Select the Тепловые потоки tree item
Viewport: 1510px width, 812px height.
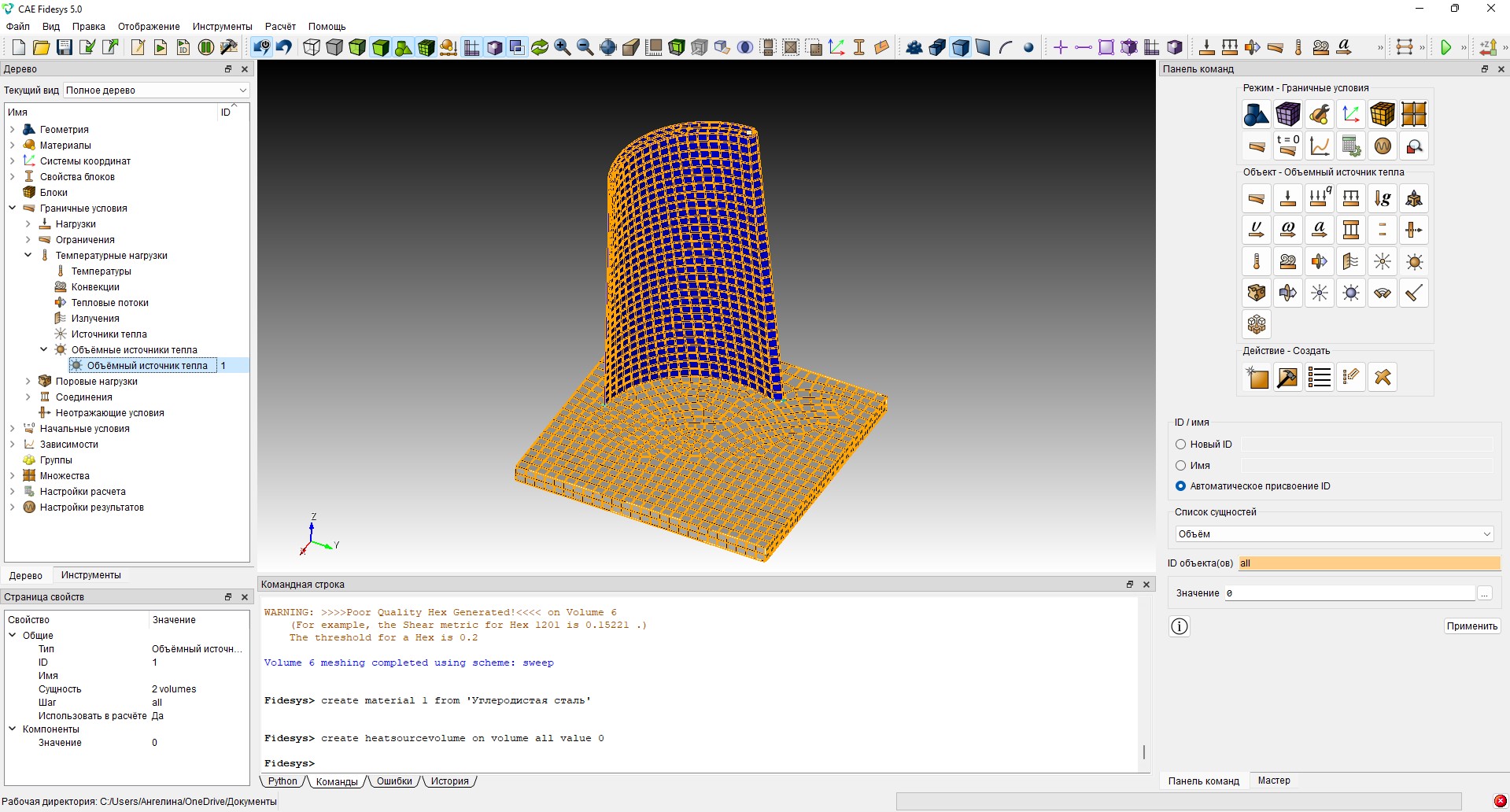pyautogui.click(x=109, y=303)
